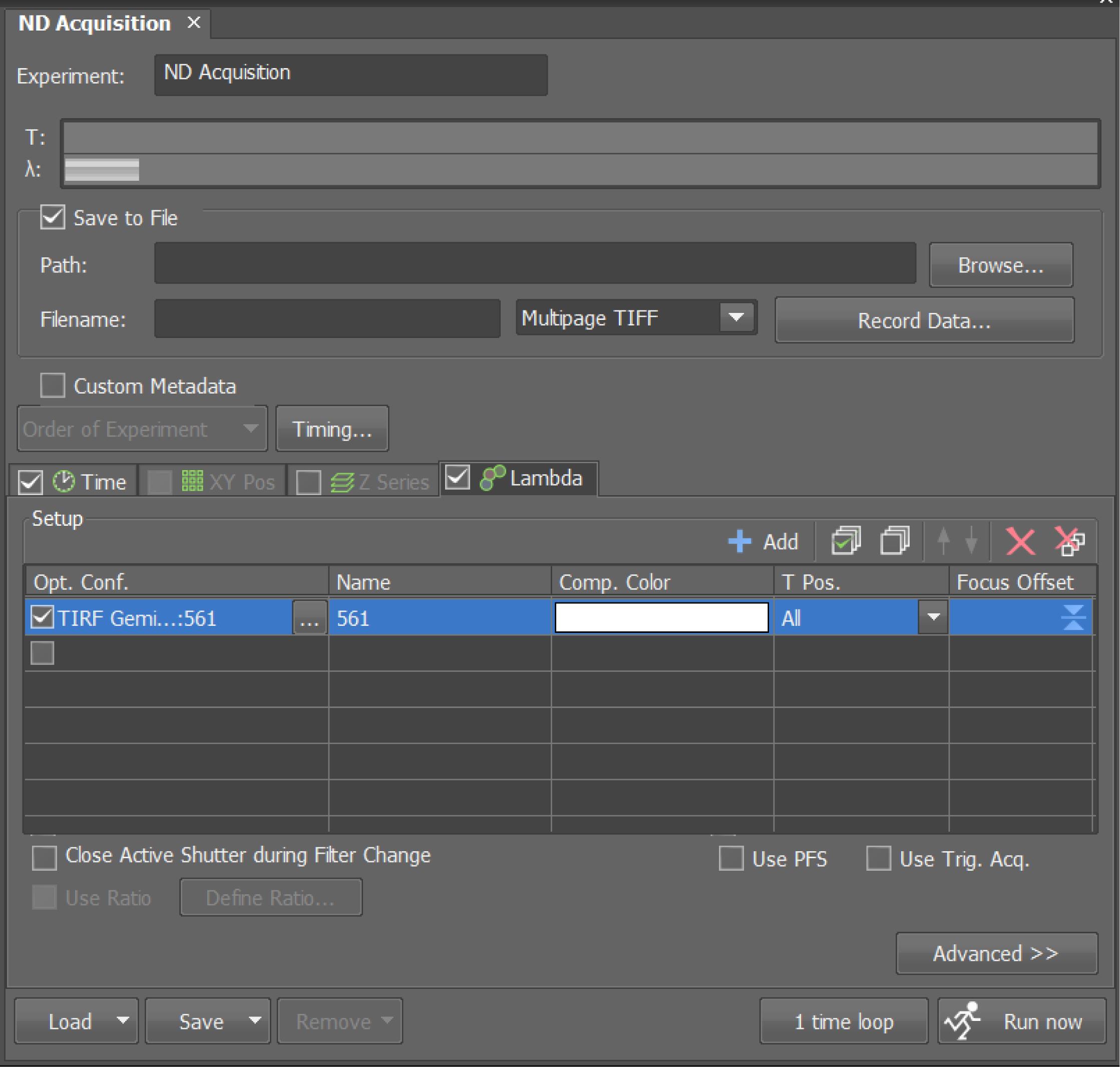Enable Close Active Shutter during Filter Change
This screenshot has height=1067, width=1120.
[x=45, y=858]
